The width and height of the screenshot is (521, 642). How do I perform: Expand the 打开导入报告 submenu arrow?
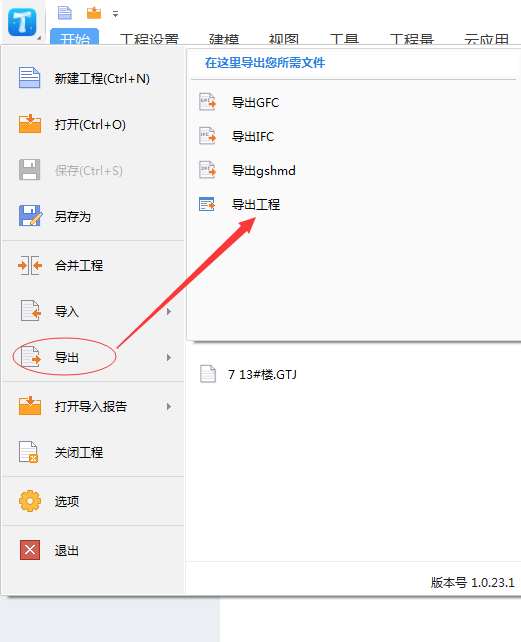[169, 407]
